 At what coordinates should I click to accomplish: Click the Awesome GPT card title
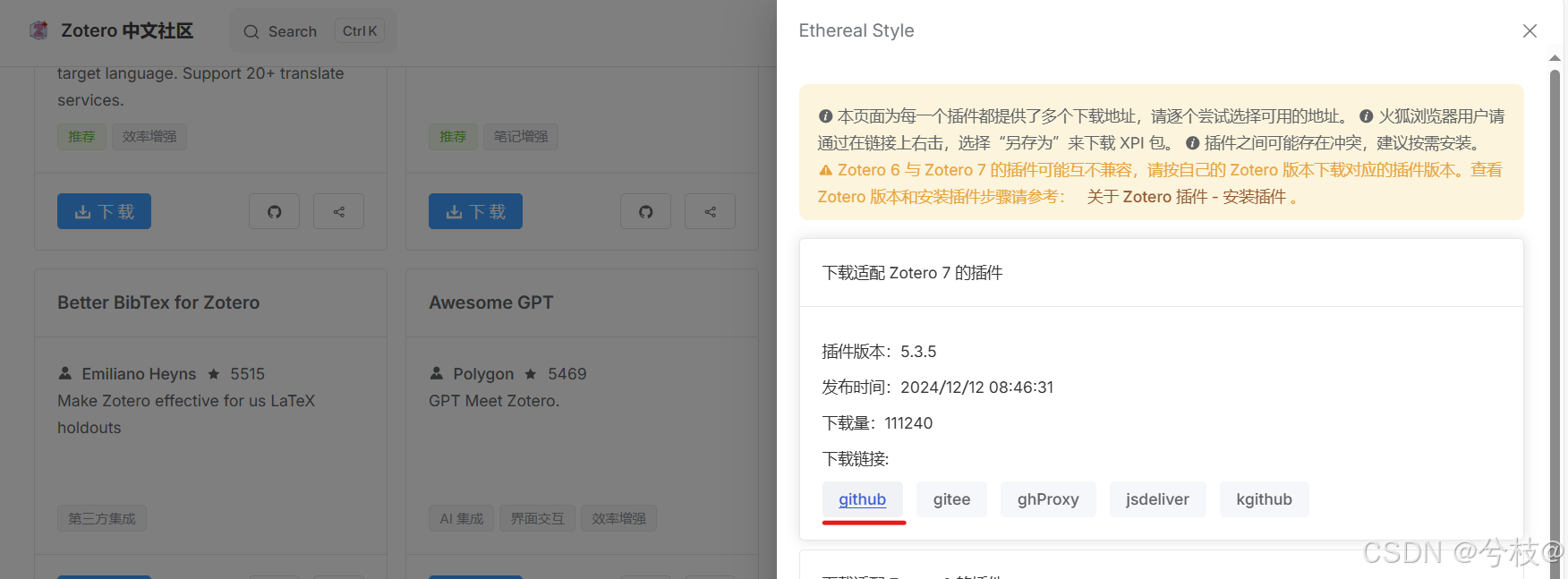[x=490, y=302]
